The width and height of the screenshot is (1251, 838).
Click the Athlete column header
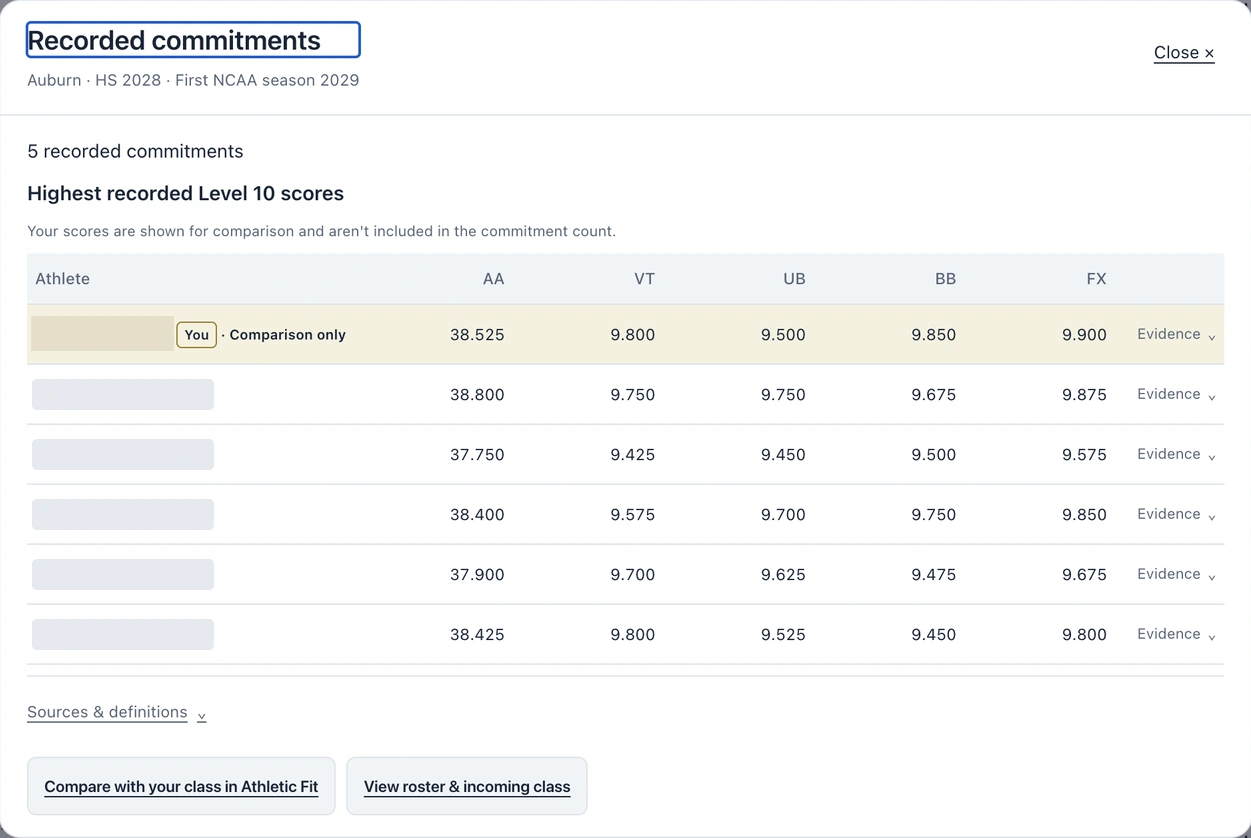[62, 279]
